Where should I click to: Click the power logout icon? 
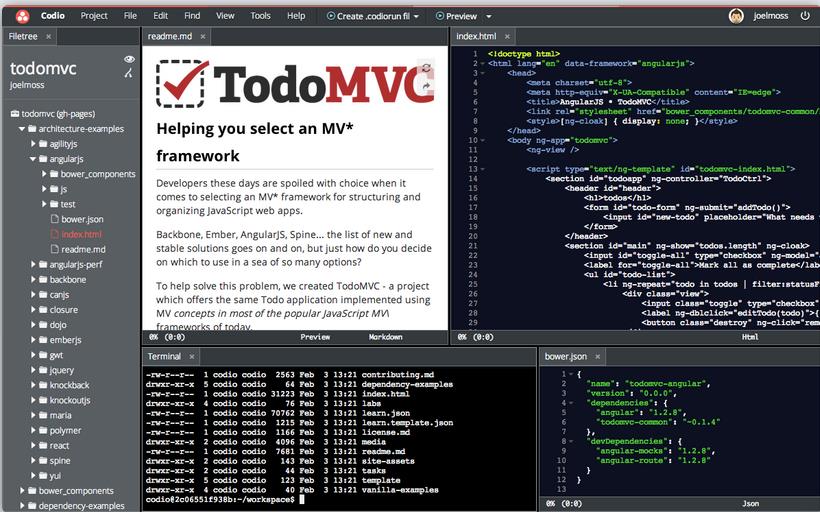tap(805, 16)
